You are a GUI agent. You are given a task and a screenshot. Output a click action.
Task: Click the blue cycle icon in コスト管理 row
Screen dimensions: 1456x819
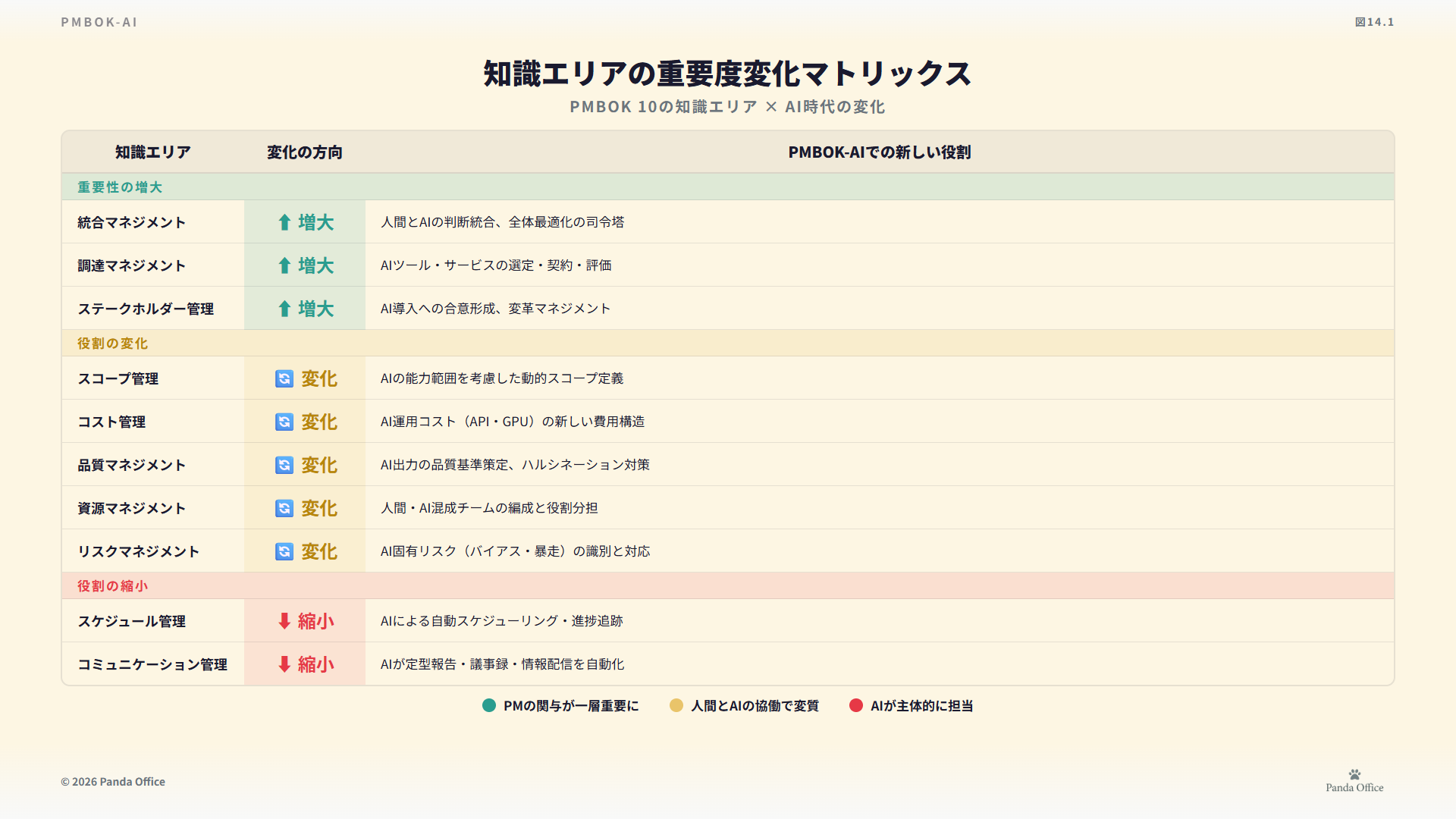284,422
